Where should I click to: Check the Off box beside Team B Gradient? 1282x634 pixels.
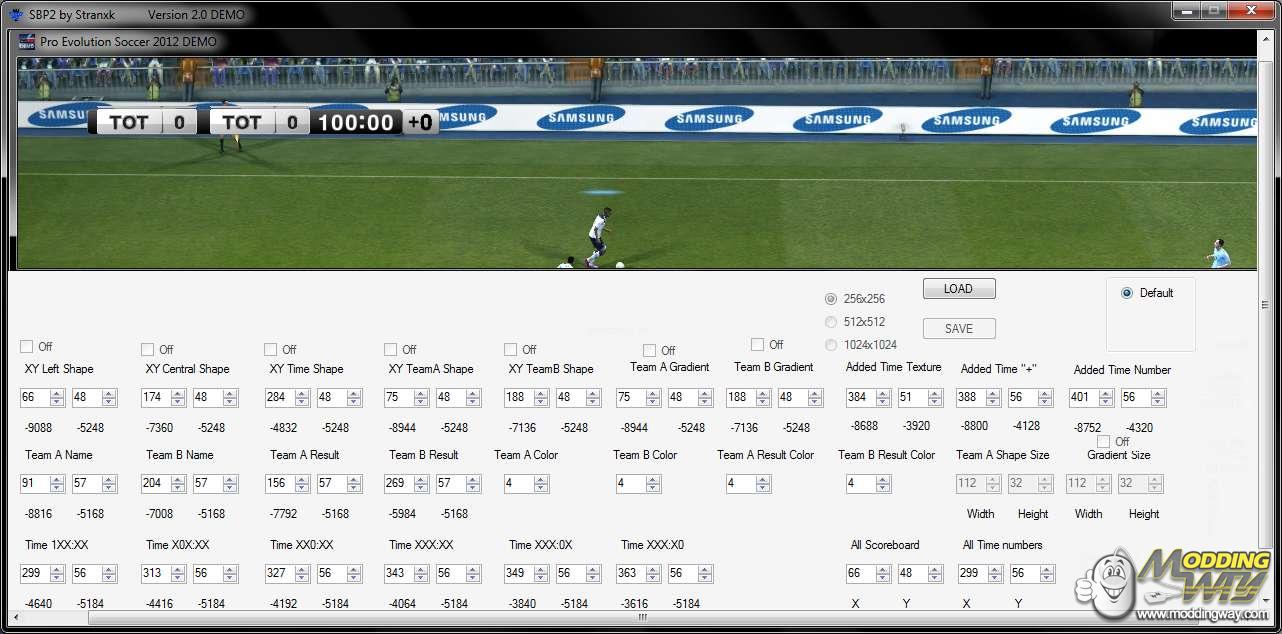pos(758,345)
